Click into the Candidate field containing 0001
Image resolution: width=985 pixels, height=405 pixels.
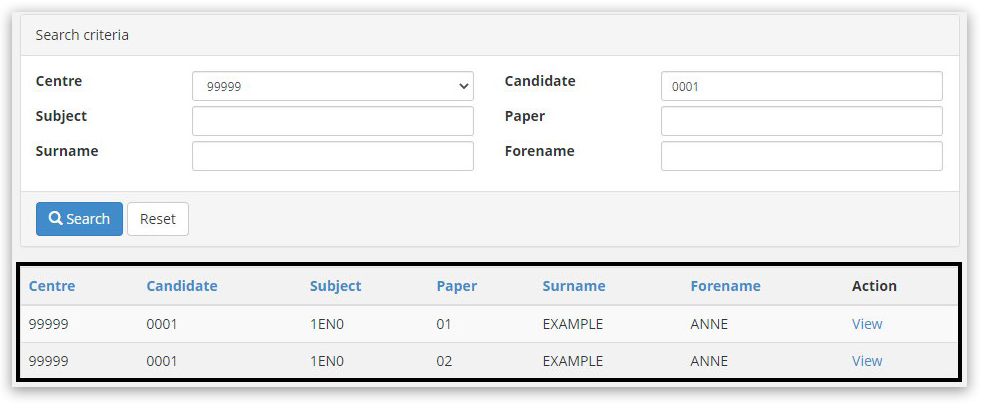801,87
